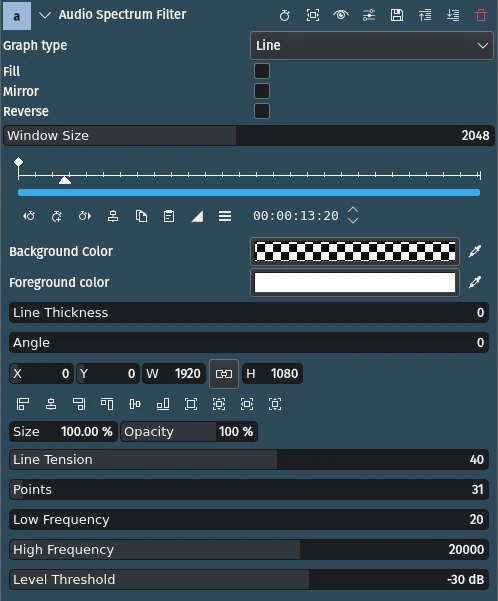Viewport: 498px width, 601px height.
Task: Pick the background color with the eyedropper
Action: coord(475,251)
